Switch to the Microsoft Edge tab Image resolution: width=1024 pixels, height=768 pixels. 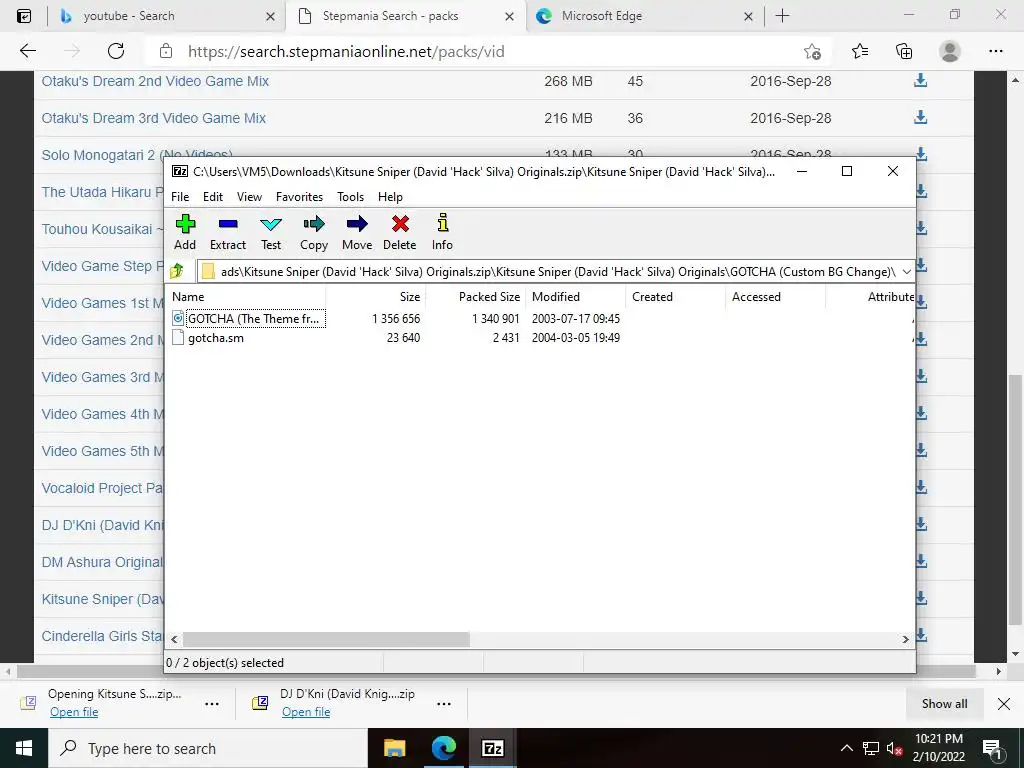pyautogui.click(x=645, y=16)
